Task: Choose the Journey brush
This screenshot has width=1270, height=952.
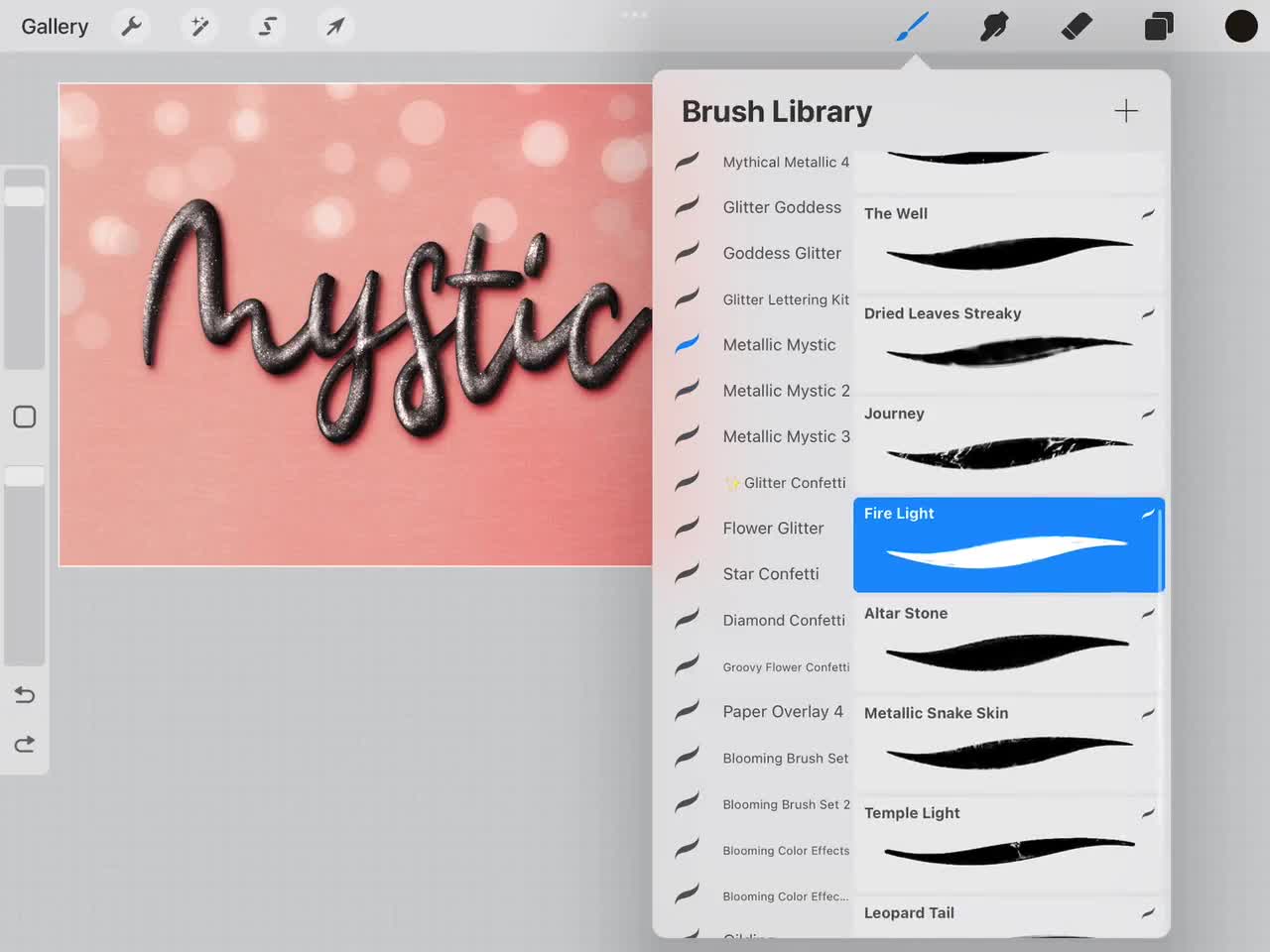Action: click(1008, 444)
